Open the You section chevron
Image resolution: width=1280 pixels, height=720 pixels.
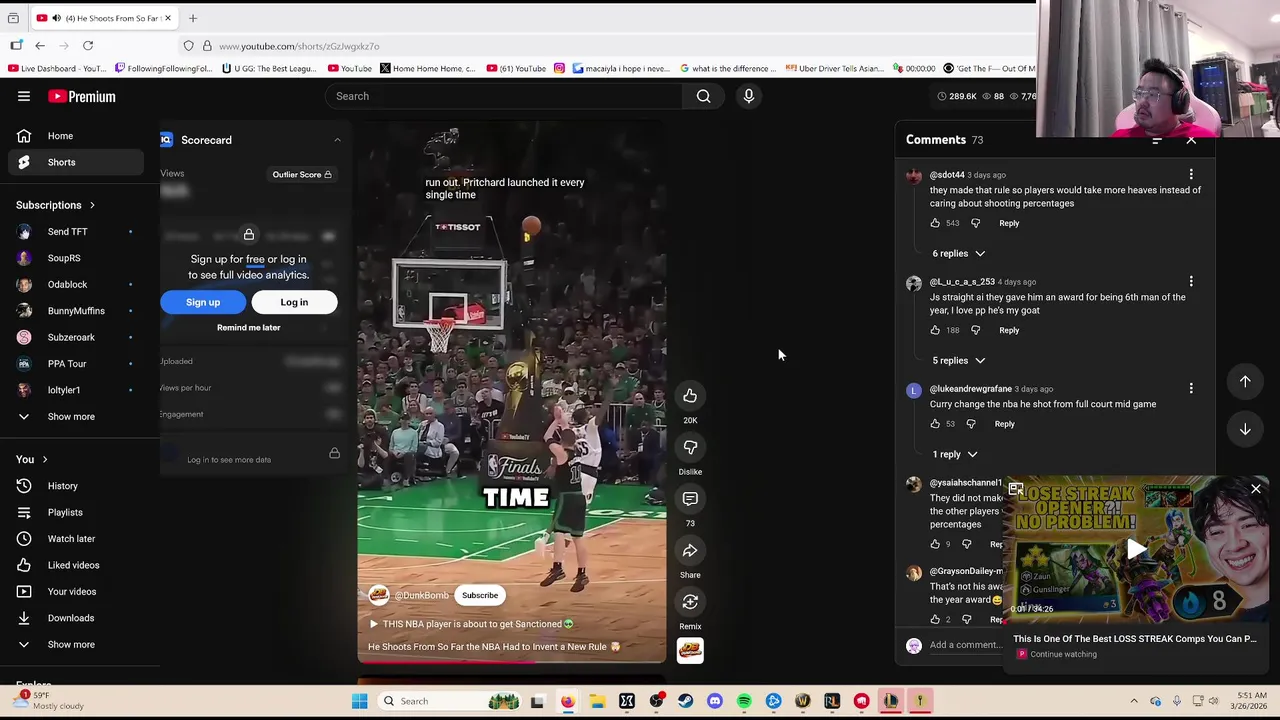(44, 460)
